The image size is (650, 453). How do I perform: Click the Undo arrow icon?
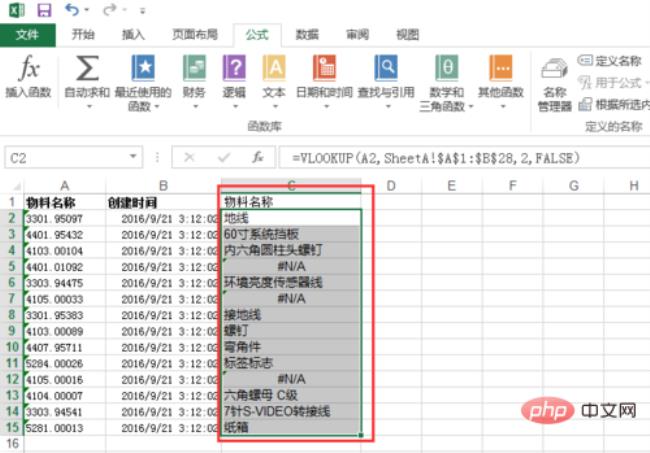pos(72,10)
